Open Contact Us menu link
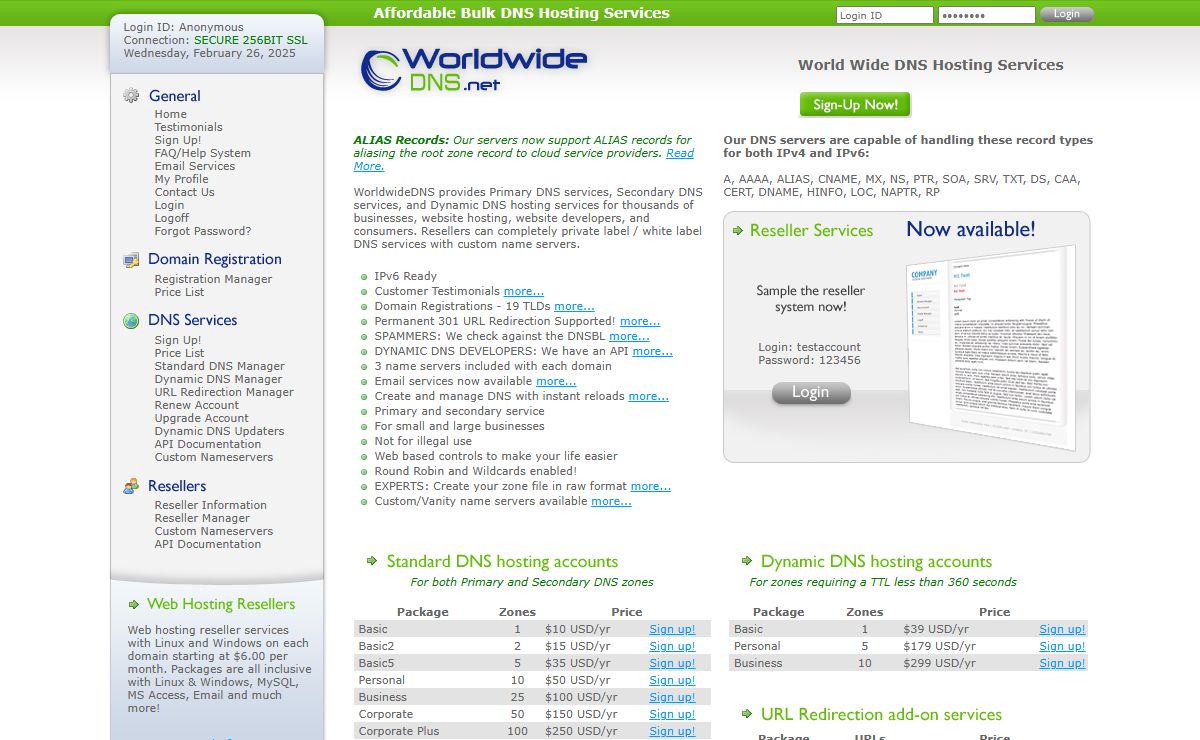The image size is (1200, 740). click(184, 192)
